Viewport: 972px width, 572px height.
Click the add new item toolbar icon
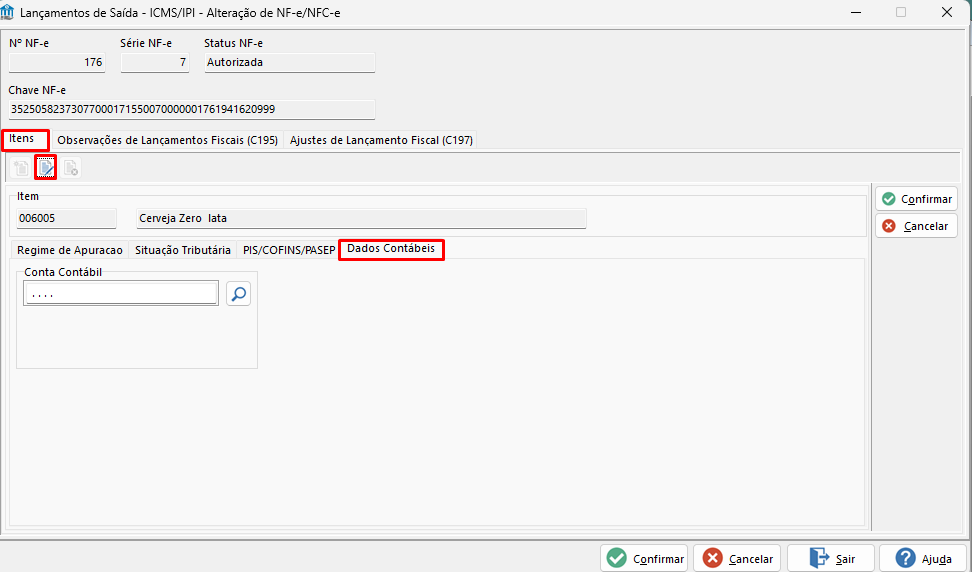coord(21,168)
